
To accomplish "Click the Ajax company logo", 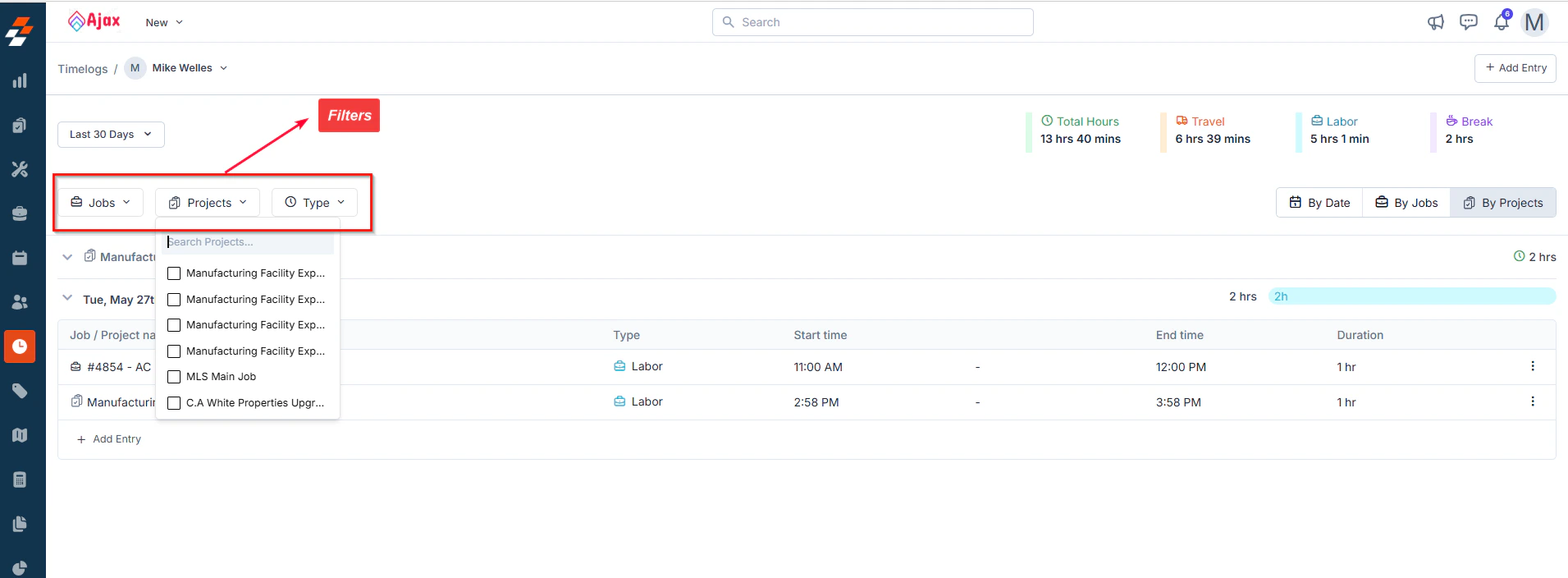I will click(x=94, y=21).
